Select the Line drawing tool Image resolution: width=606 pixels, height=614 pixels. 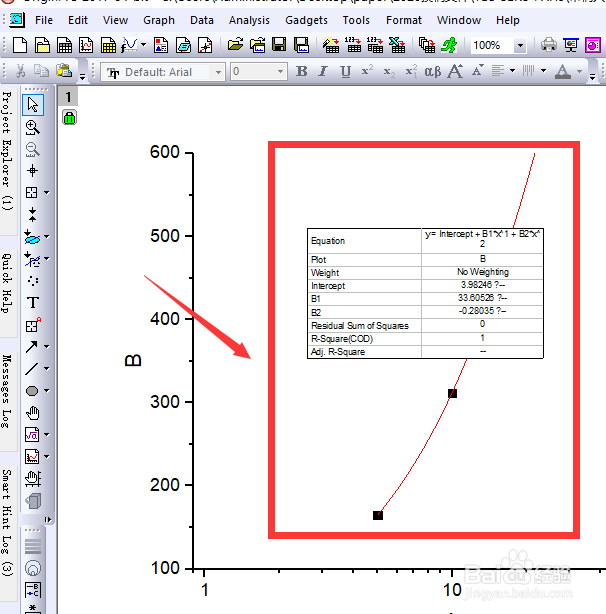[32, 368]
